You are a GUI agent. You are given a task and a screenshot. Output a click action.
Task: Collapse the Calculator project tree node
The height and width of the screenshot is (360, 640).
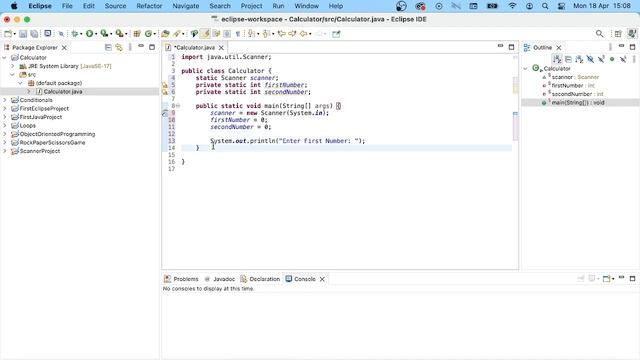tap(4, 58)
